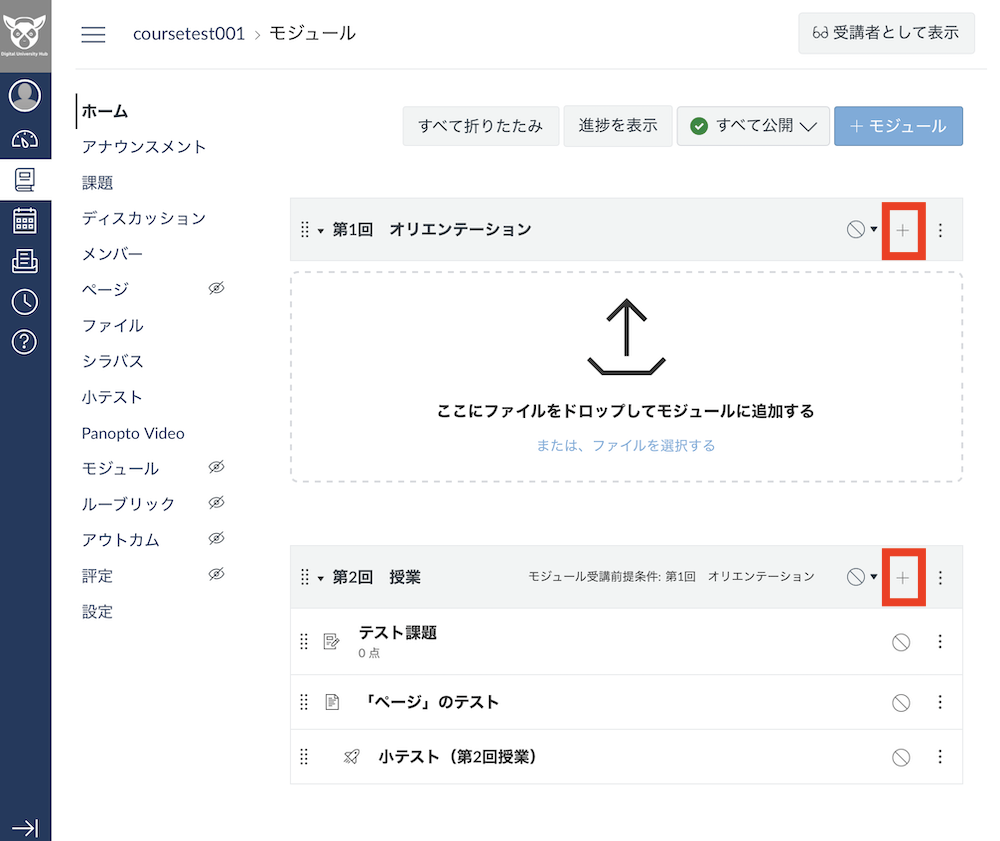
Task: Open the kebab menu for テスト課題
Action: [940, 642]
